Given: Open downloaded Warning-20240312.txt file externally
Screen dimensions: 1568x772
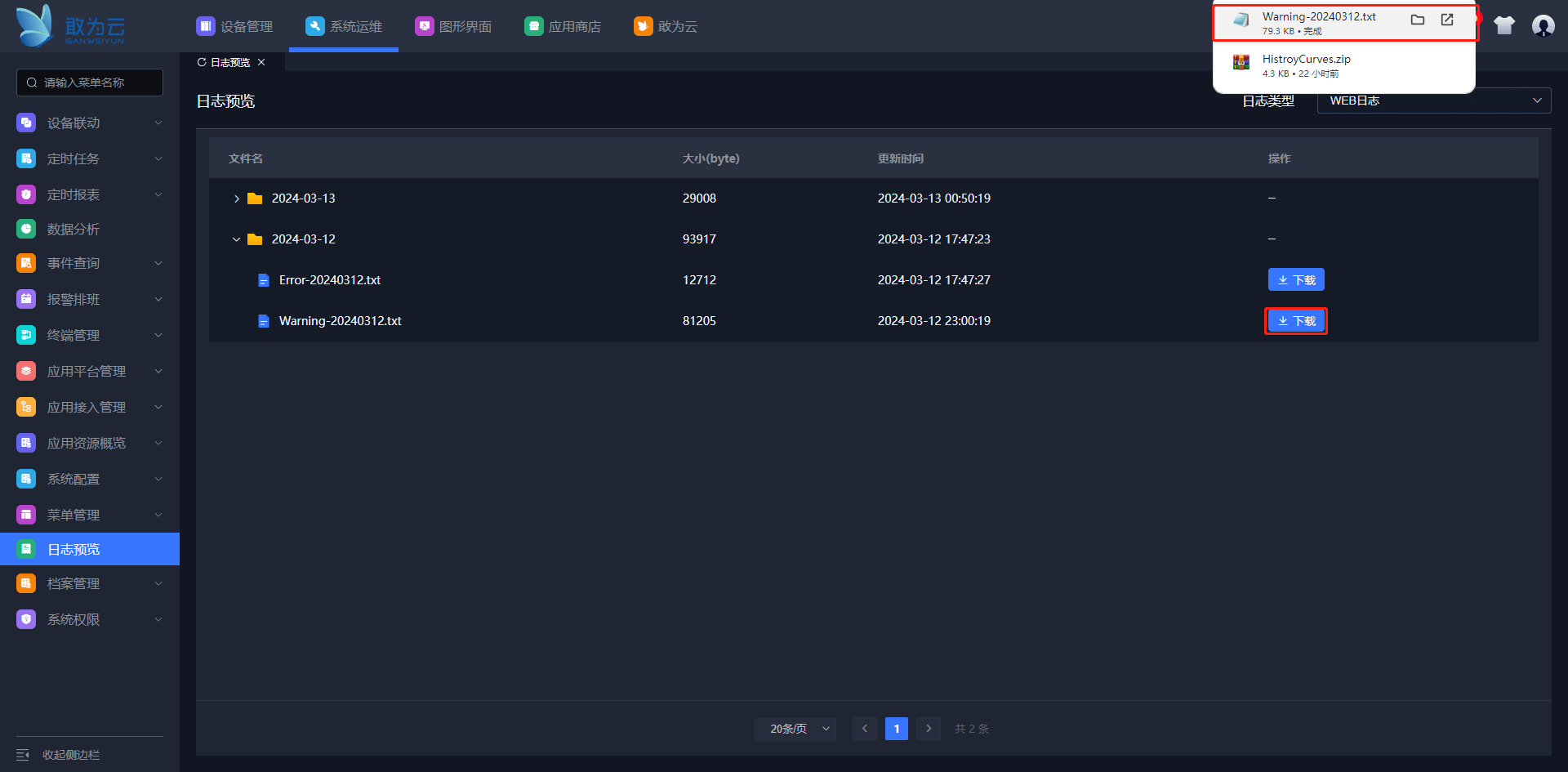Looking at the screenshot, I should (x=1447, y=20).
